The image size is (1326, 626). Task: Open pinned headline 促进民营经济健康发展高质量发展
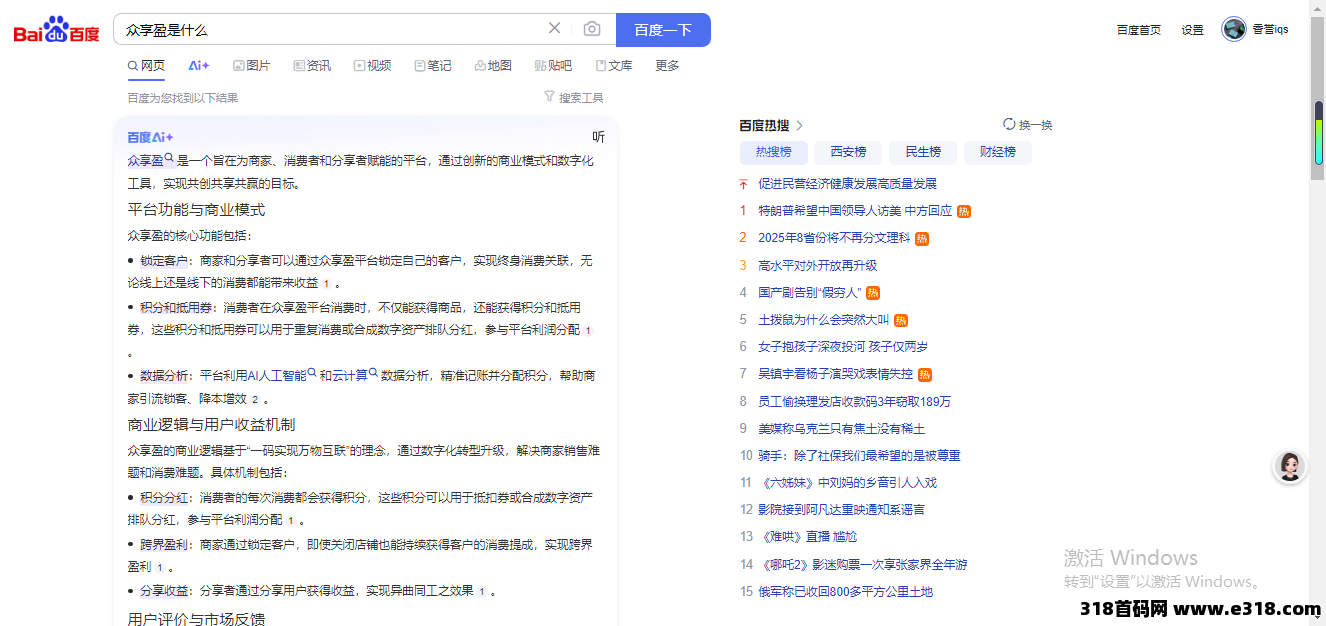click(847, 184)
